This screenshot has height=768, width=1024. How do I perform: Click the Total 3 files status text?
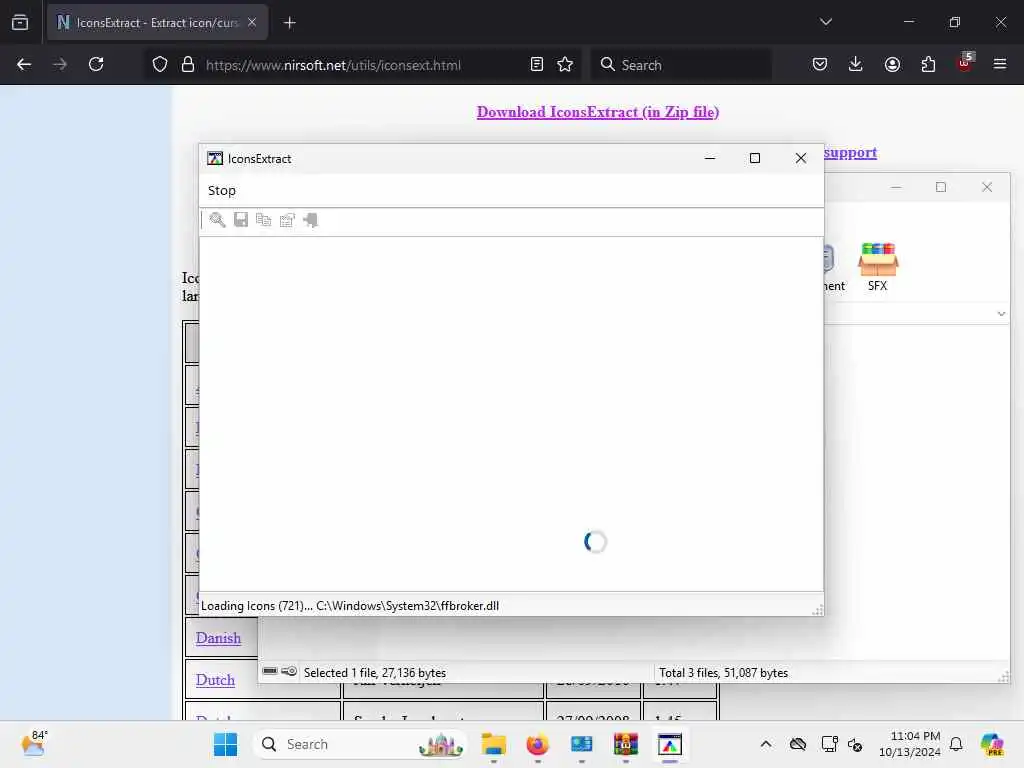tap(724, 673)
